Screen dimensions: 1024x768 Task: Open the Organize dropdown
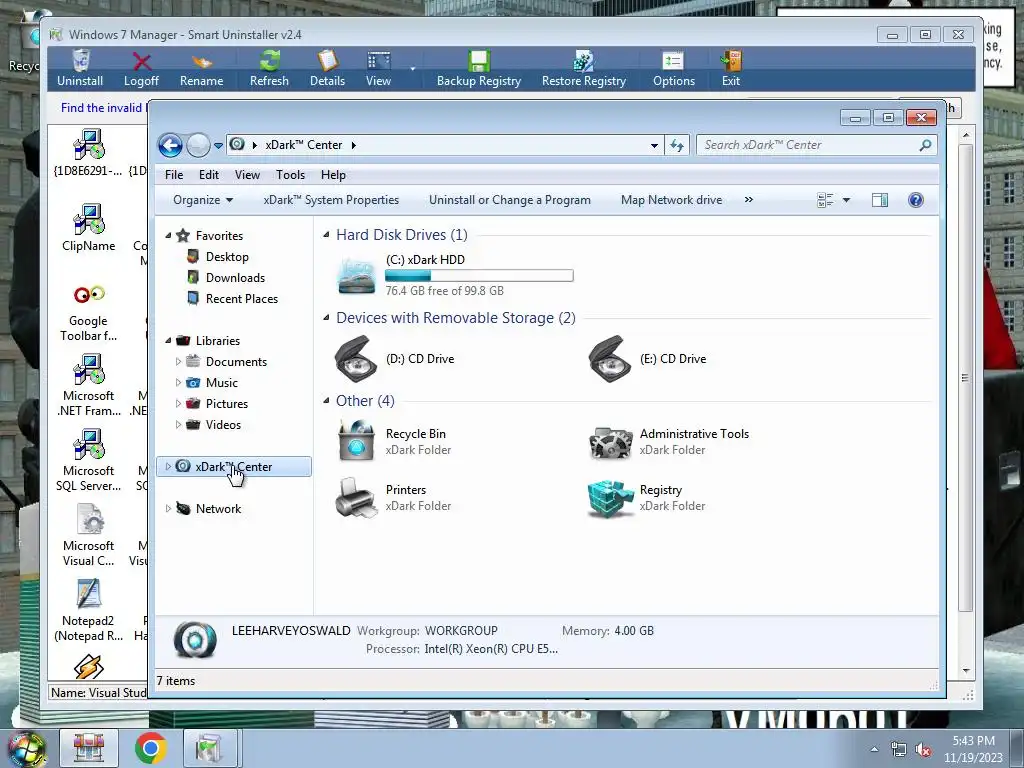pos(203,200)
